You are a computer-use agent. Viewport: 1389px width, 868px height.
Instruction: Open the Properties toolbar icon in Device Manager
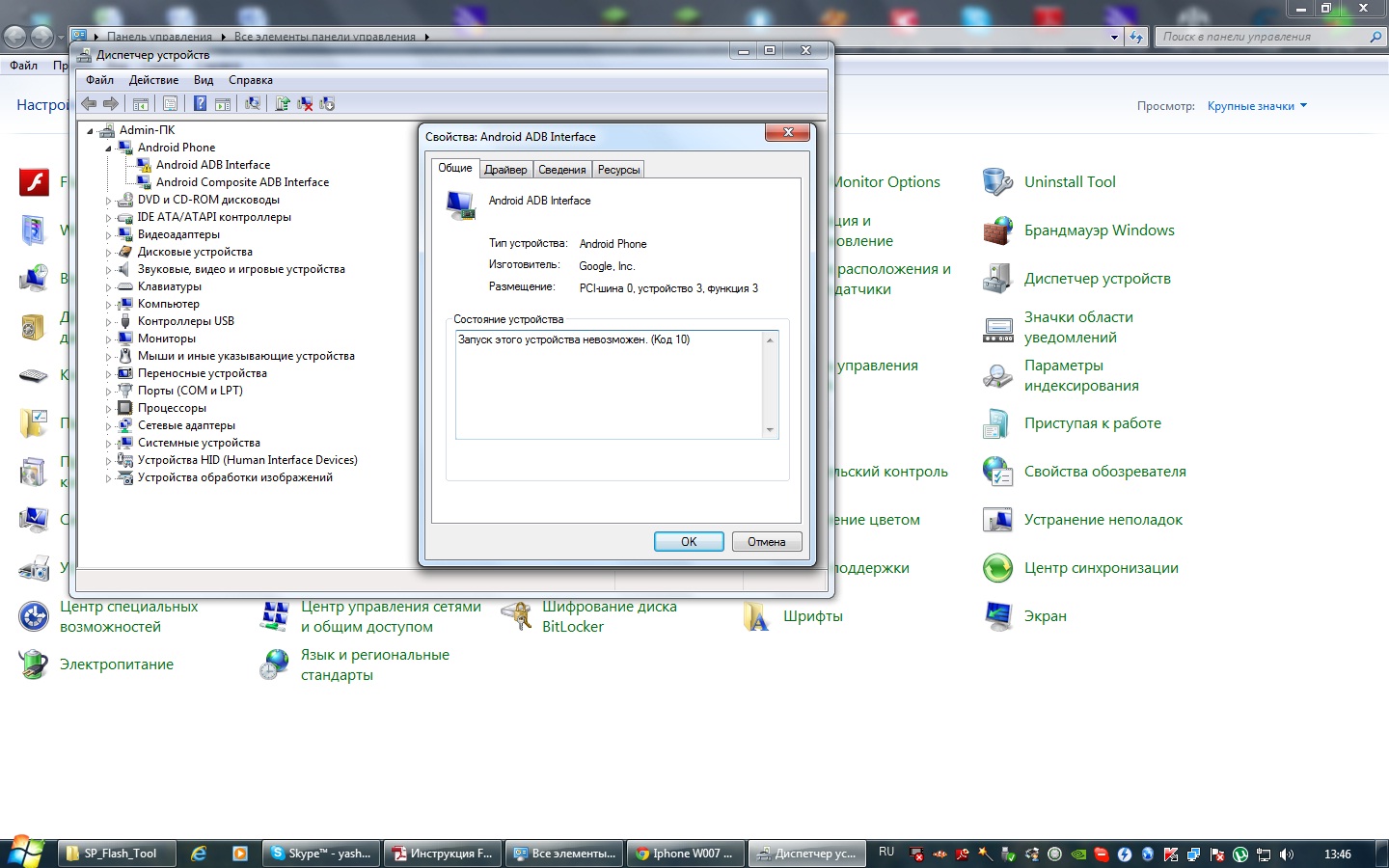tap(170, 104)
